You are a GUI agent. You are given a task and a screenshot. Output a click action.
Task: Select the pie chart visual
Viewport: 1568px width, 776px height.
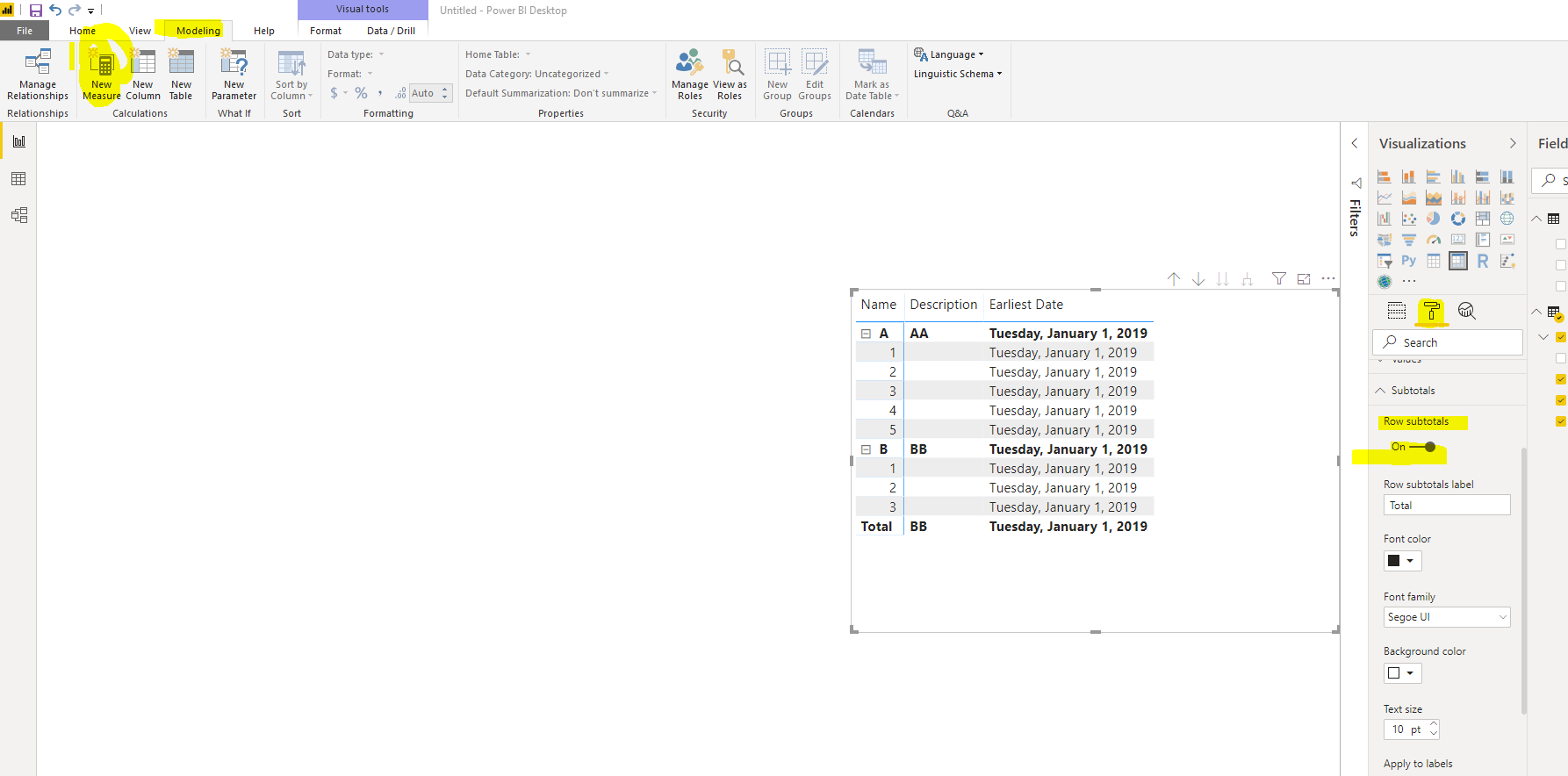[x=1433, y=219]
